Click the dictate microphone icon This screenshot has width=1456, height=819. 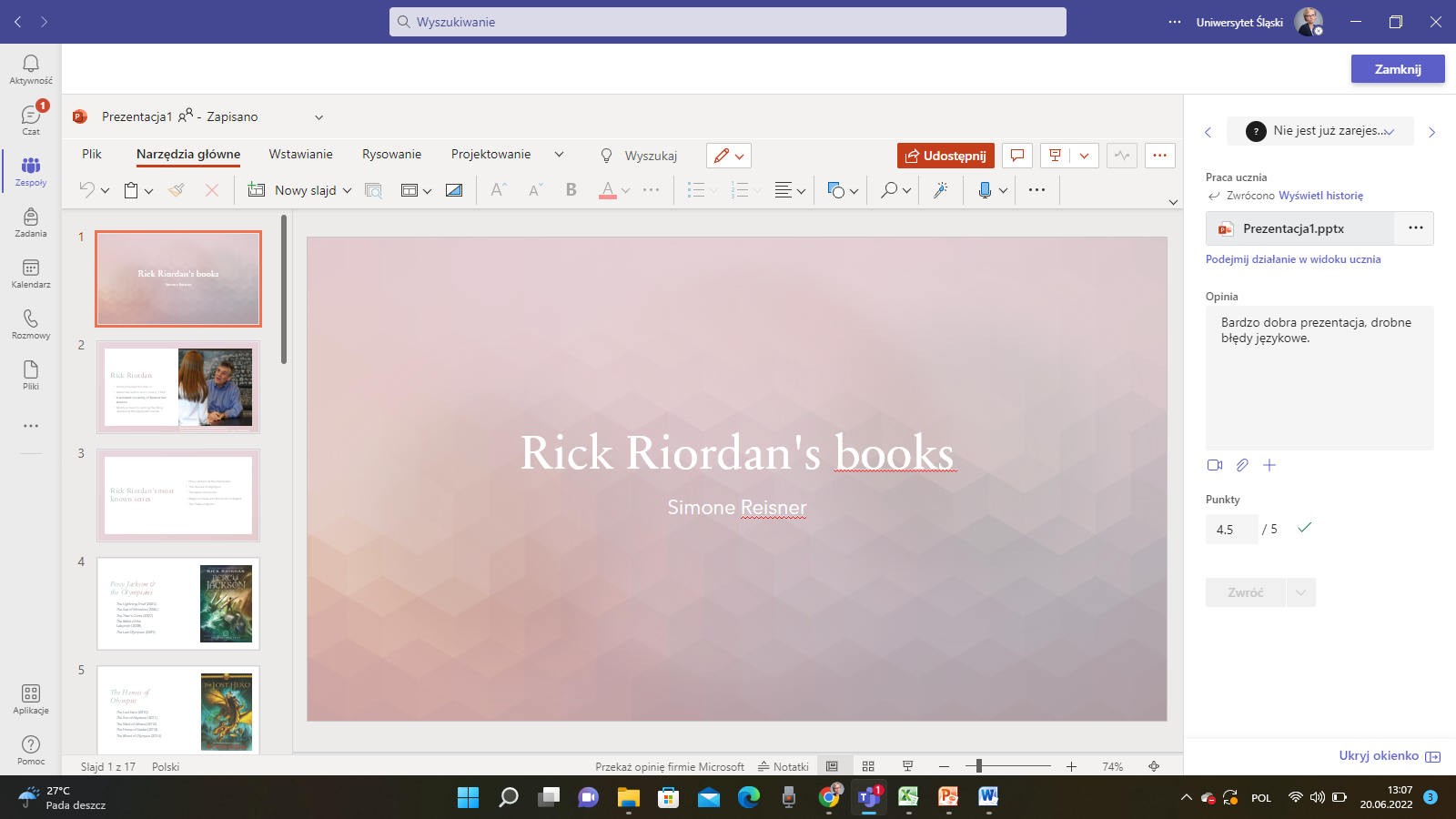[x=985, y=189]
